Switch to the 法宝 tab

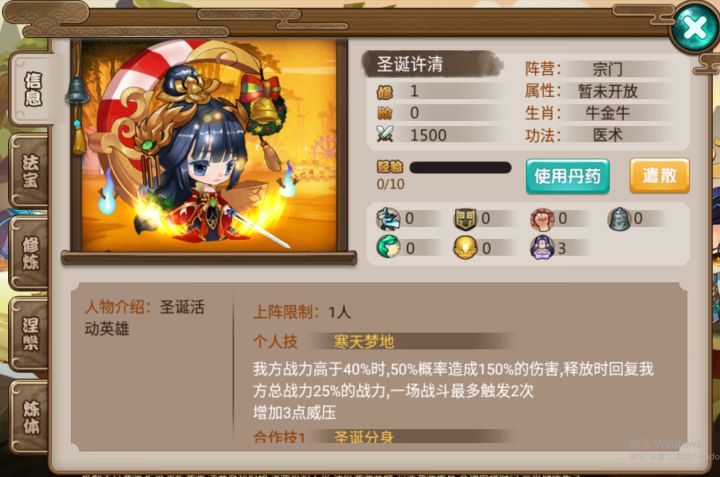click(x=30, y=171)
